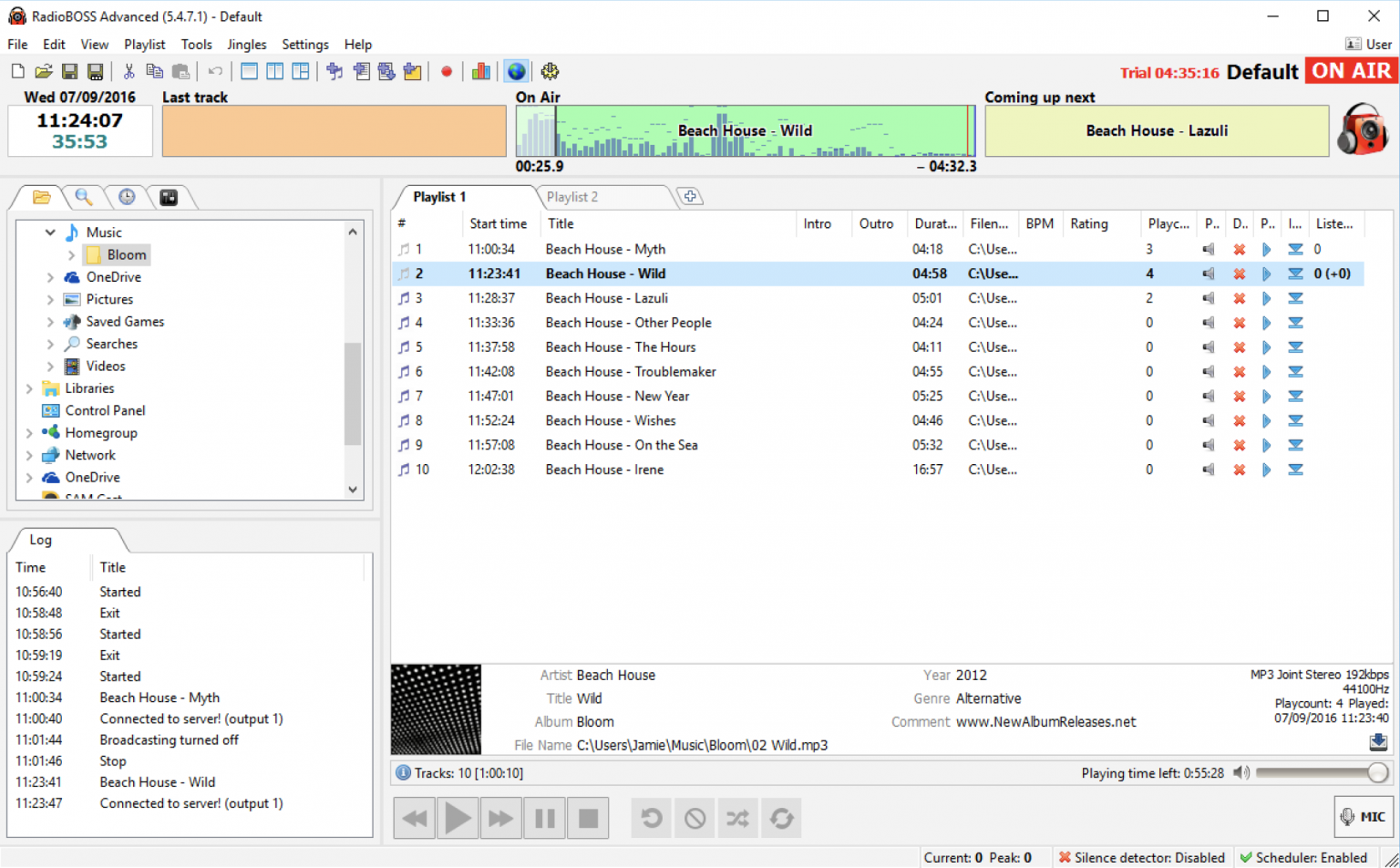Open the Scheduler gear icon on toolbar
The width and height of the screenshot is (1400, 868).
(551, 71)
